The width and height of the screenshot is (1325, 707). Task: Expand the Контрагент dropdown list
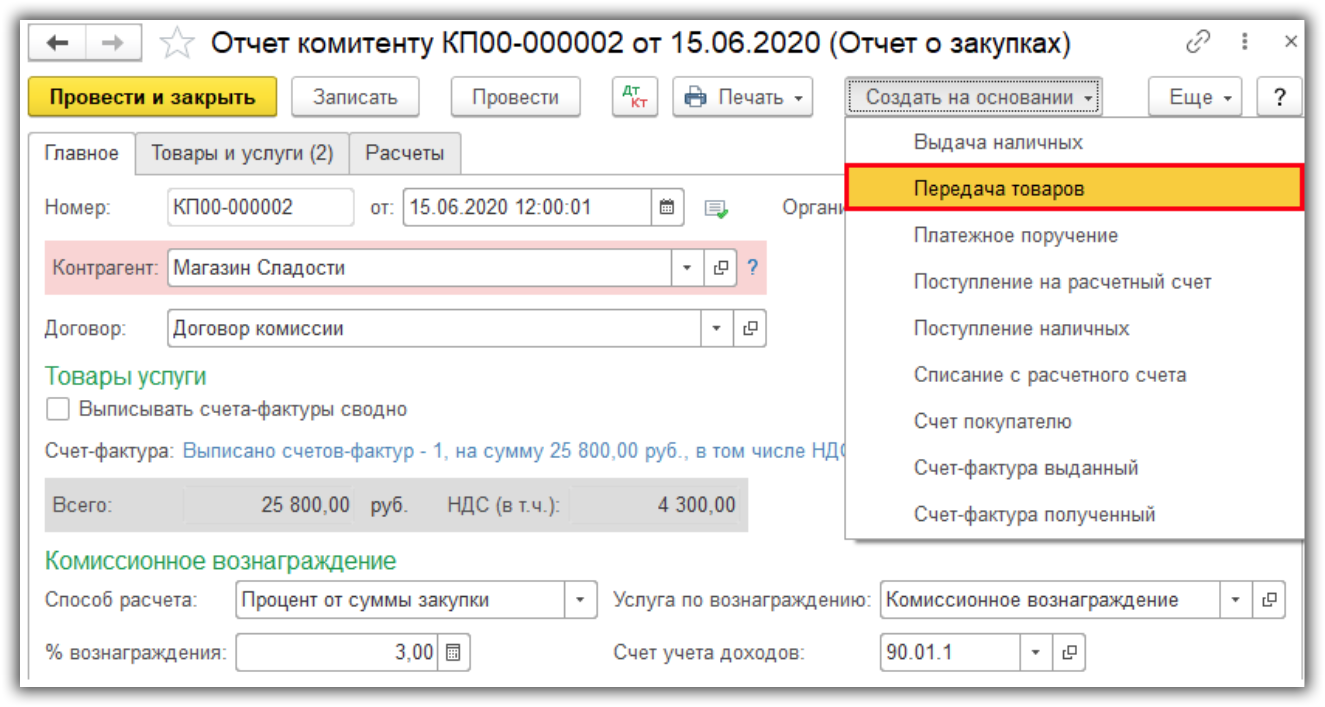687,268
